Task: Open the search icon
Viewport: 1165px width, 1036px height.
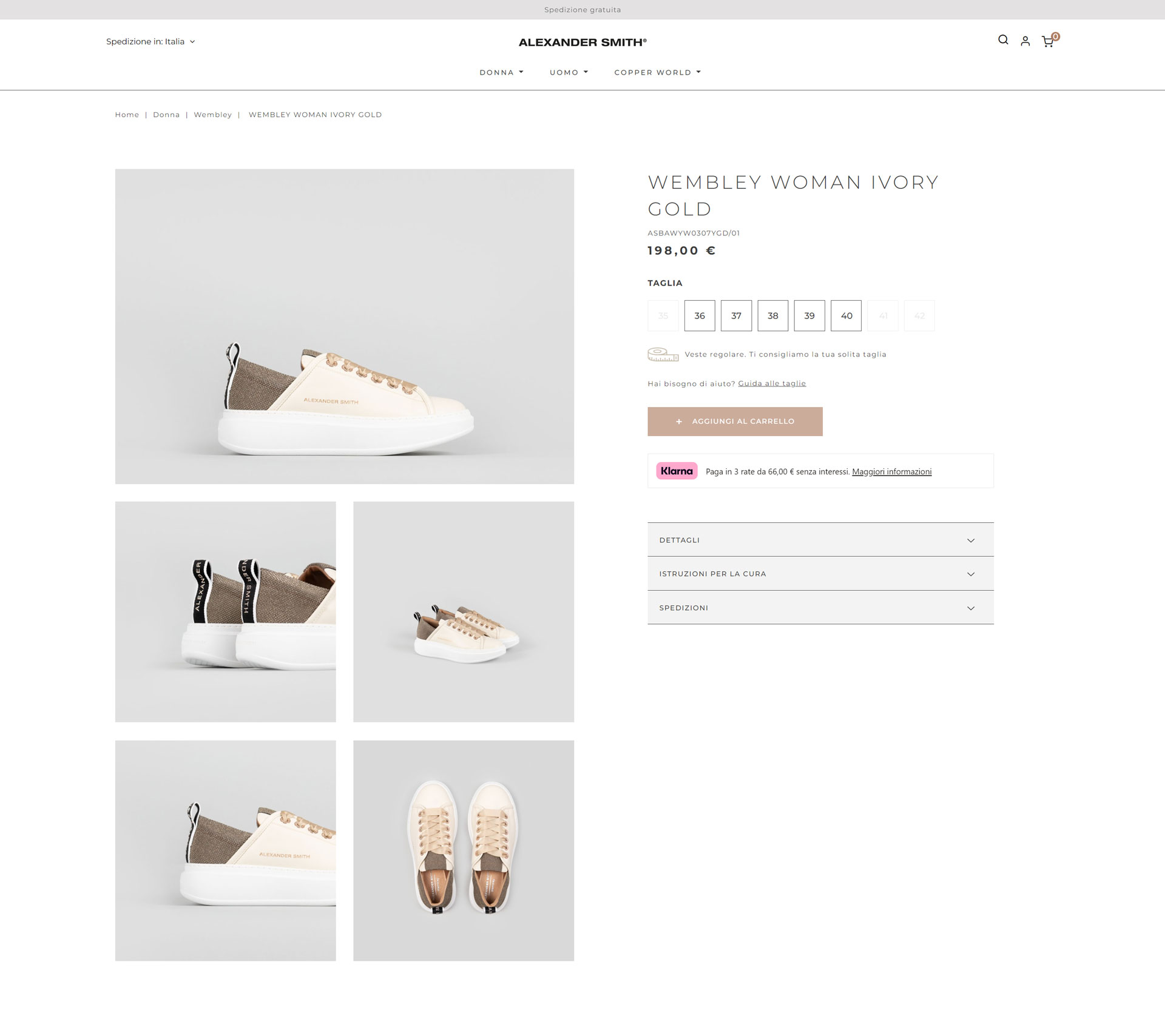Action: click(1003, 40)
